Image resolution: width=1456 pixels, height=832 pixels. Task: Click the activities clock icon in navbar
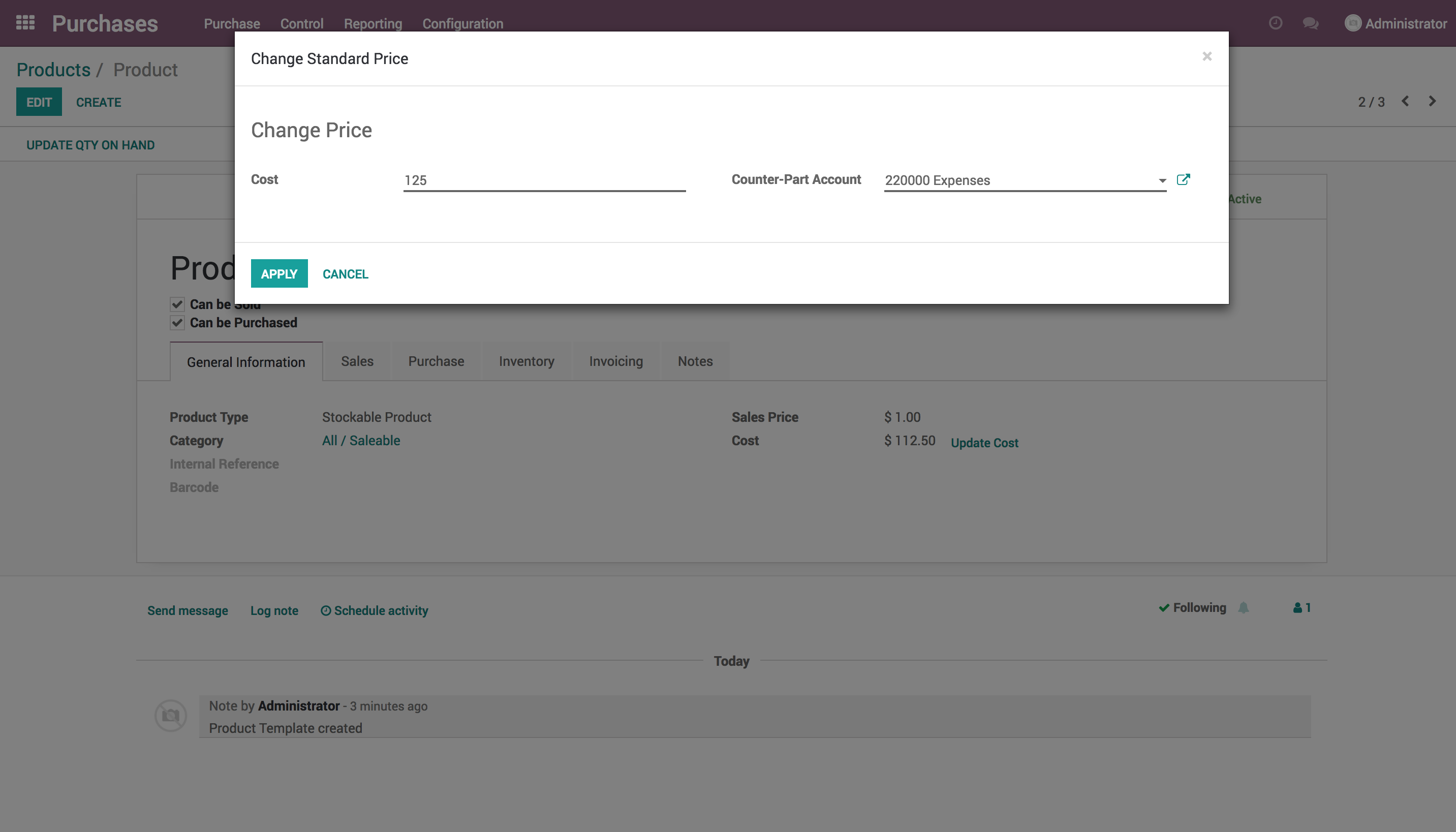pos(1275,23)
